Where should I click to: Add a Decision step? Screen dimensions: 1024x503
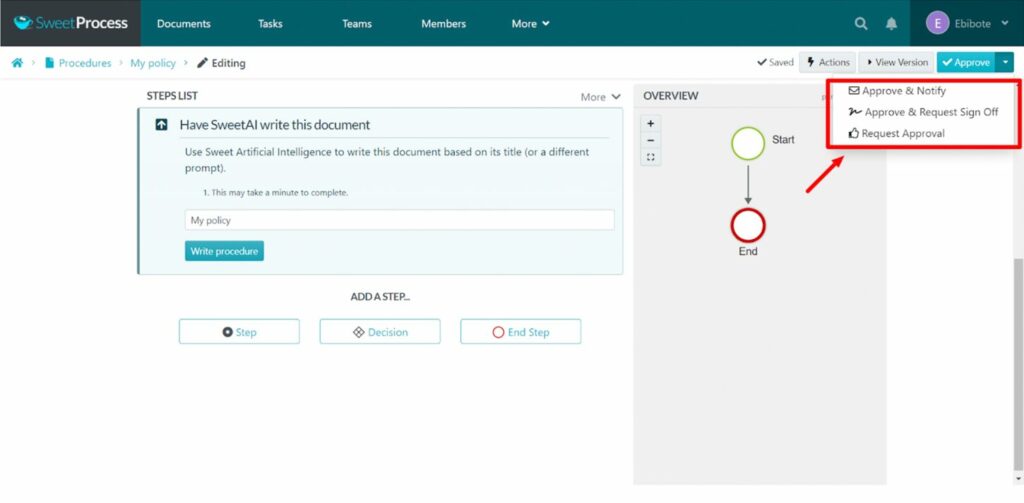379,332
